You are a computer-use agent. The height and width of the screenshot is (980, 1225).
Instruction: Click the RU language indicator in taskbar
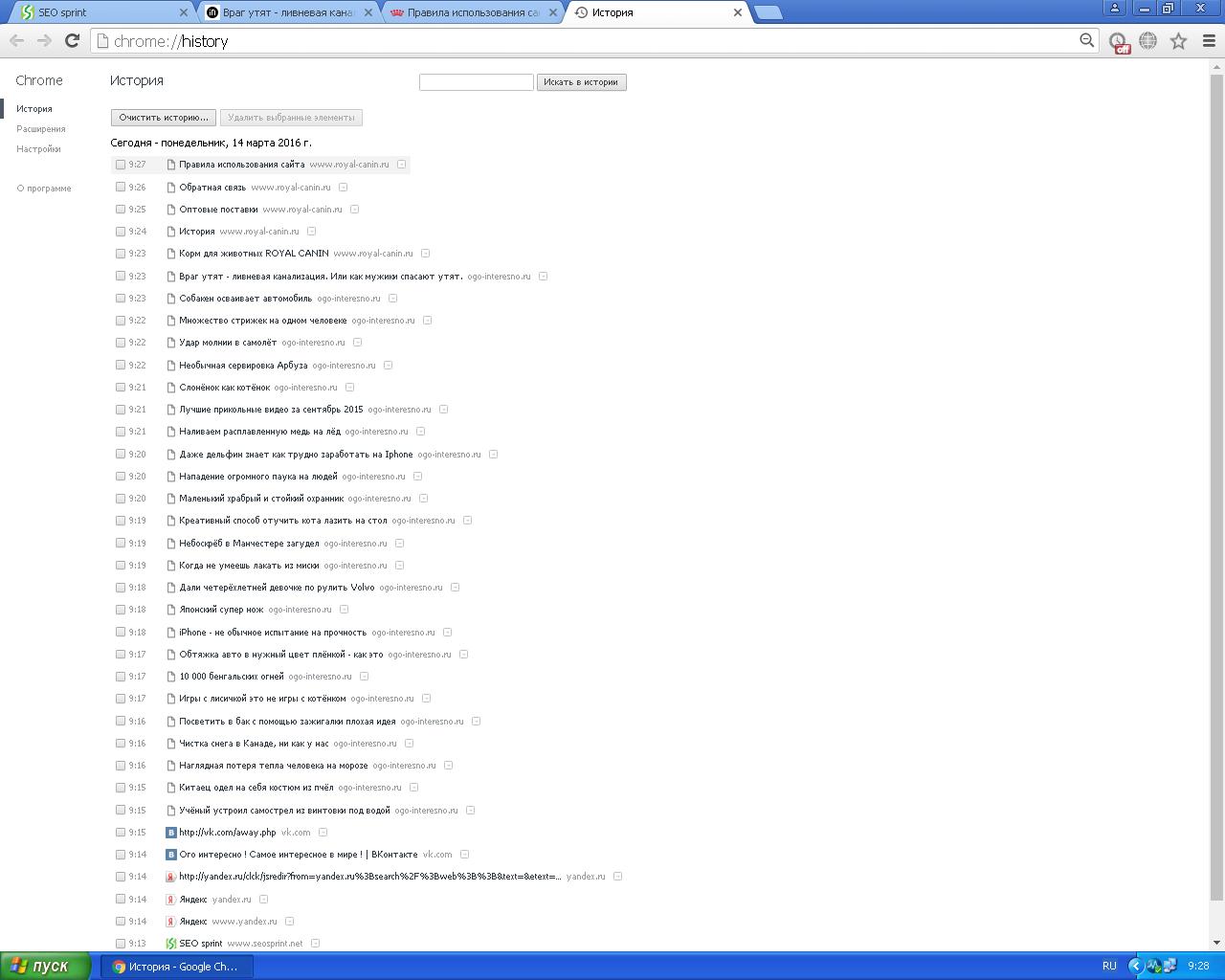[x=1109, y=966]
